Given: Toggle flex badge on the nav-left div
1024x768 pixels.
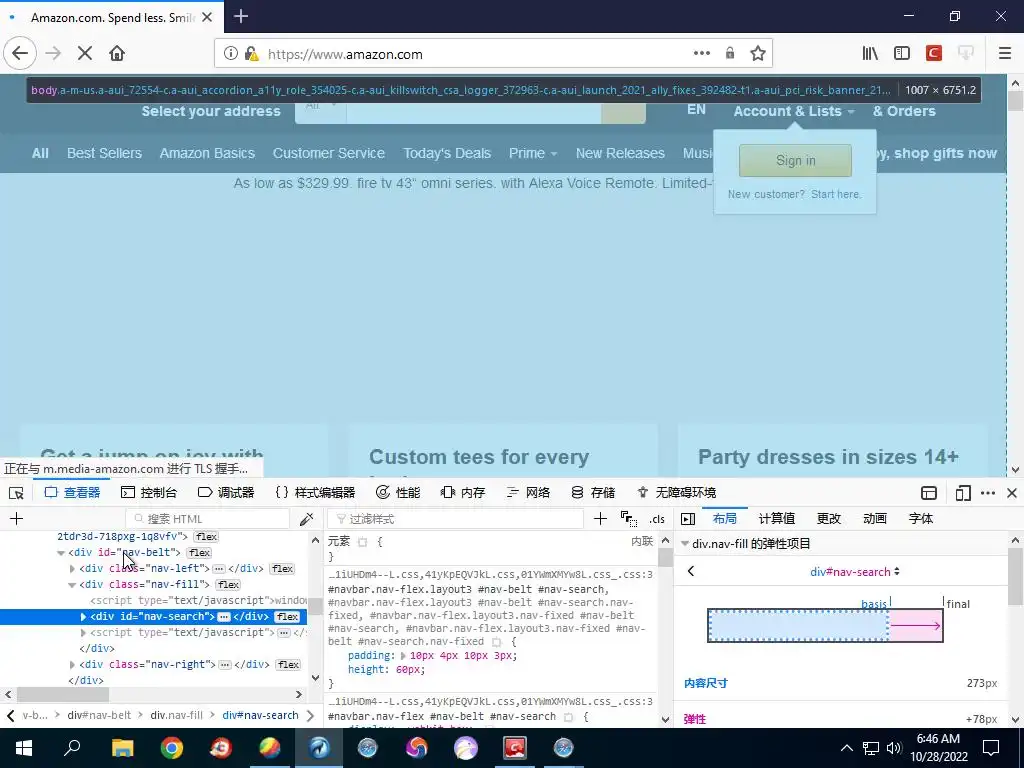Looking at the screenshot, I should 282,569.
